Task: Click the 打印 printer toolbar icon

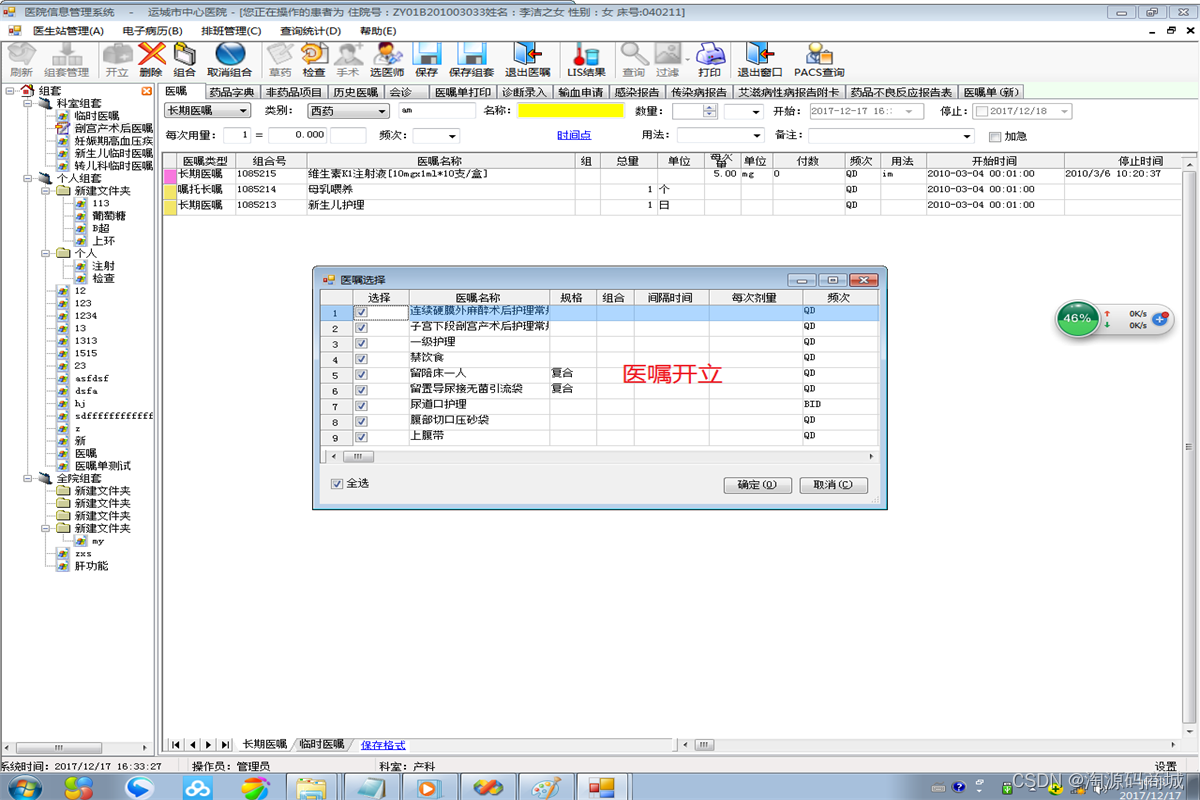Action: pos(709,59)
